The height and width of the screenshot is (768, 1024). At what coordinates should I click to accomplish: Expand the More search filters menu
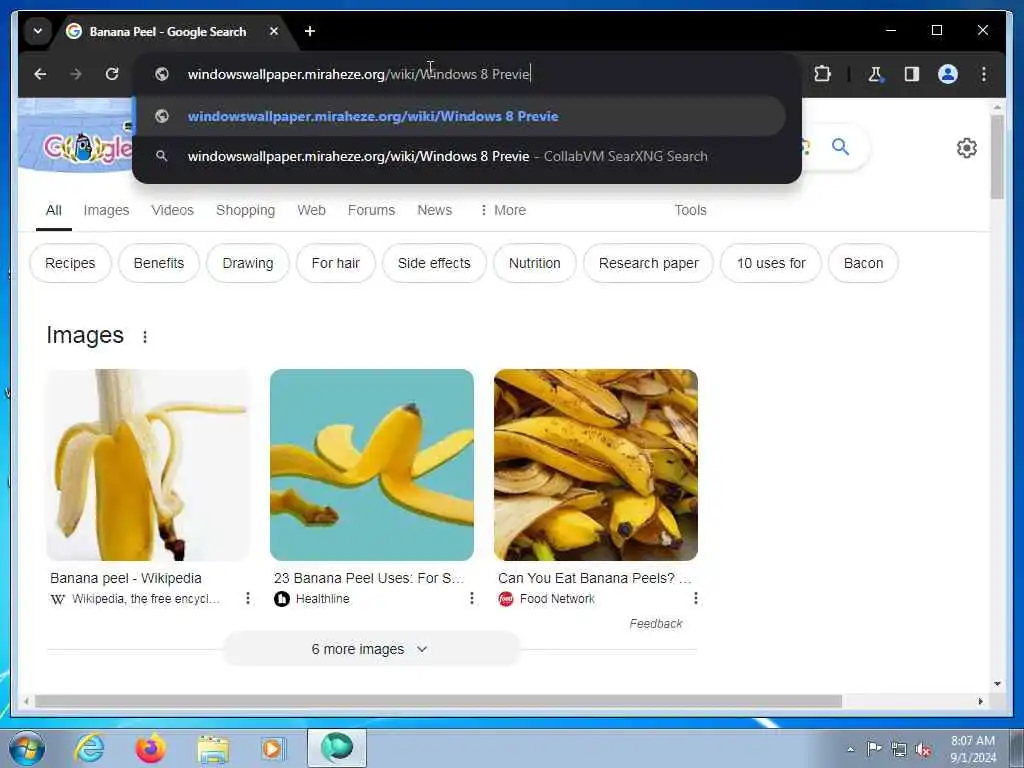[x=503, y=210]
